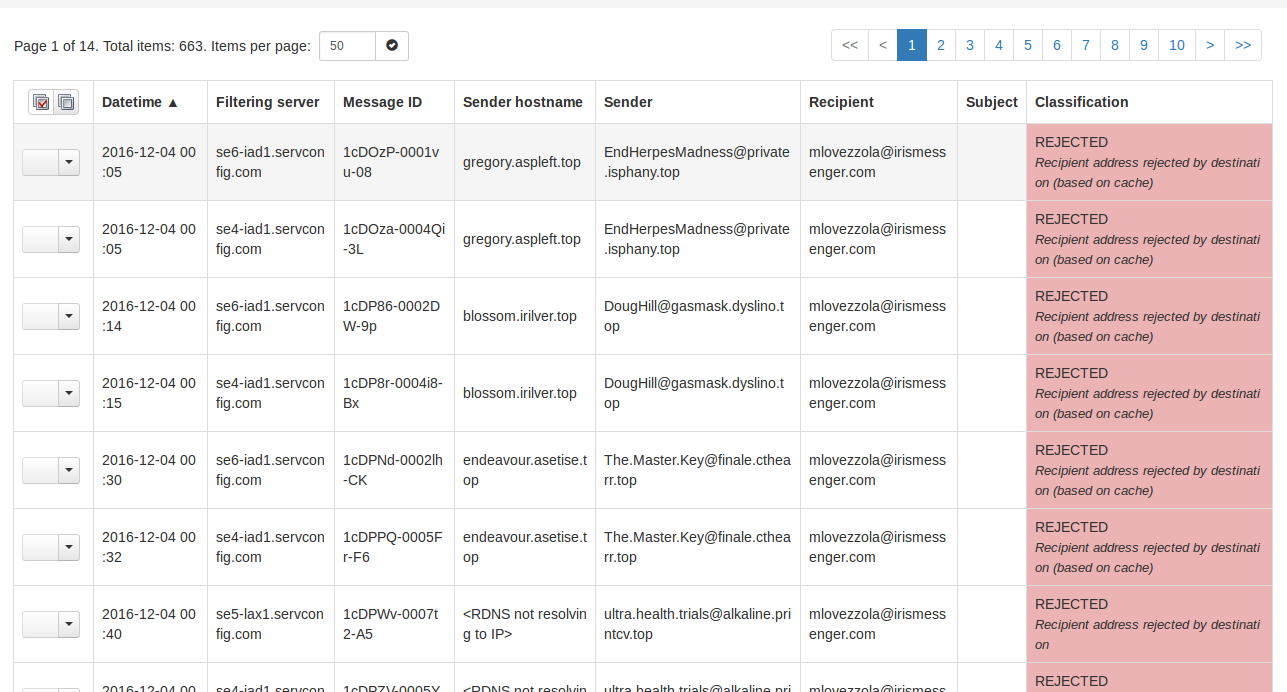Viewport: 1287px width, 692px height.
Task: Jump to last page with >> button
Action: [1243, 45]
